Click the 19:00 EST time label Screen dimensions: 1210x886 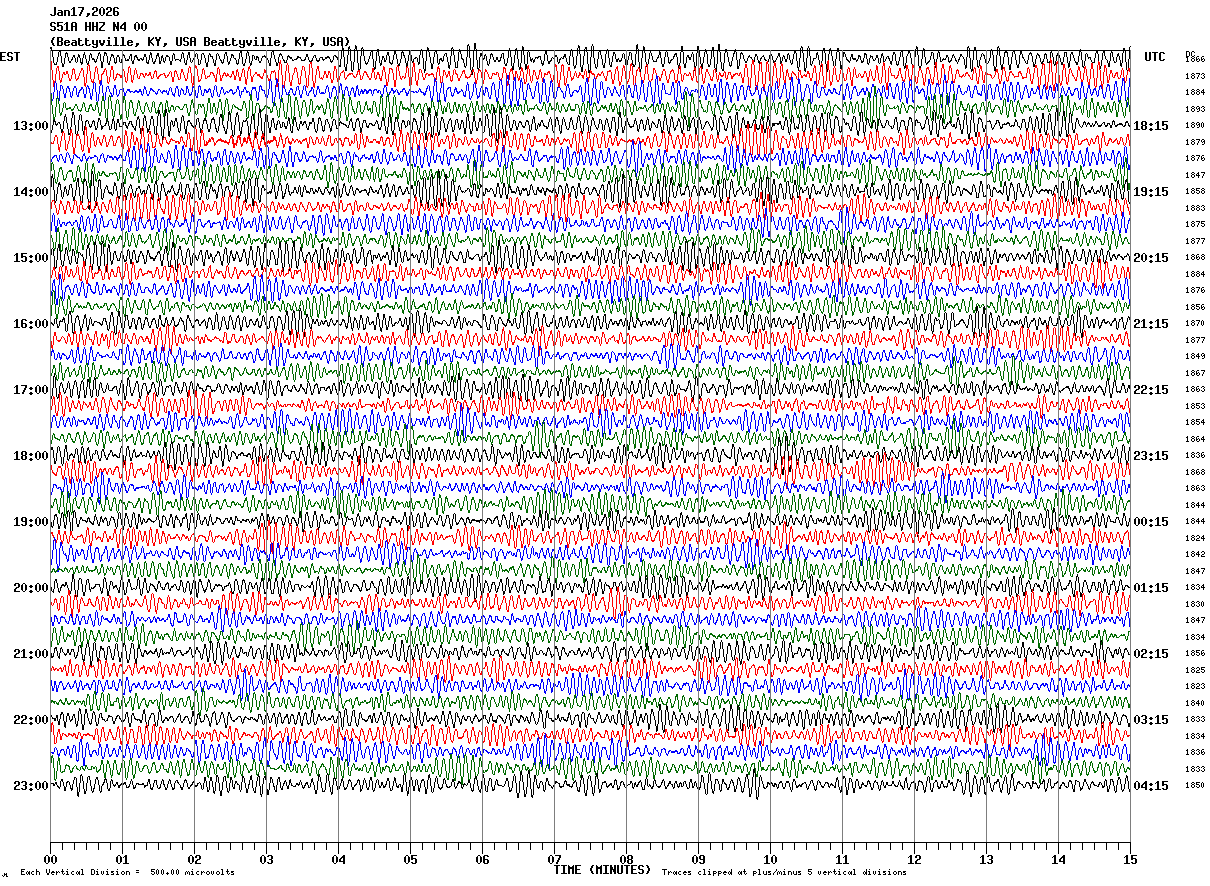30,522
